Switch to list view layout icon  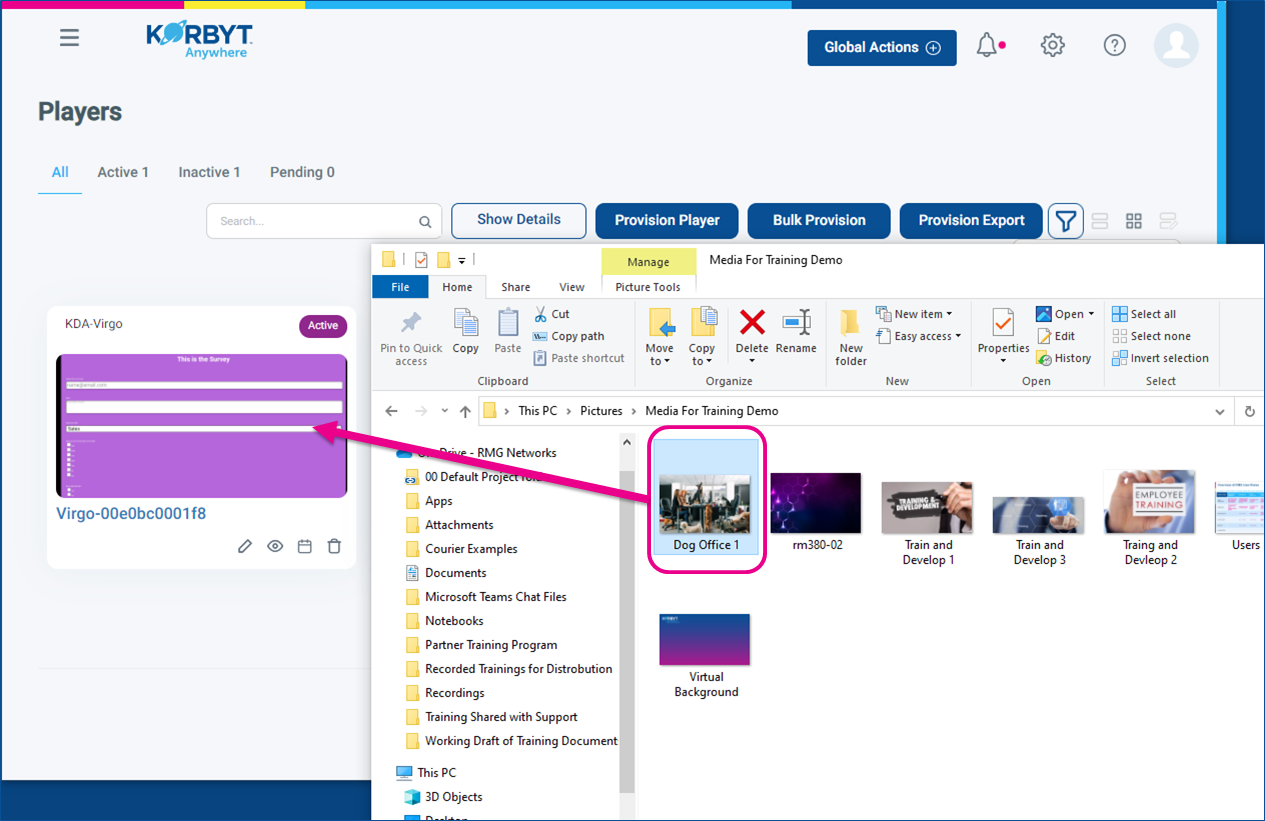(x=1100, y=221)
